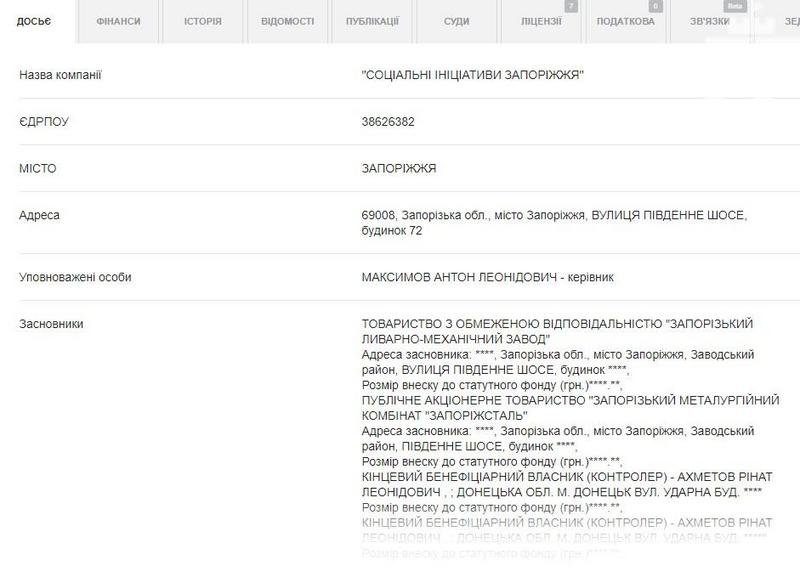Click company name "СОЦІАЛЬНІ ІНІЦІАТИВИ ЗАПОРІЖЖЯ"
This screenshot has height=577, width=800.
coord(472,75)
